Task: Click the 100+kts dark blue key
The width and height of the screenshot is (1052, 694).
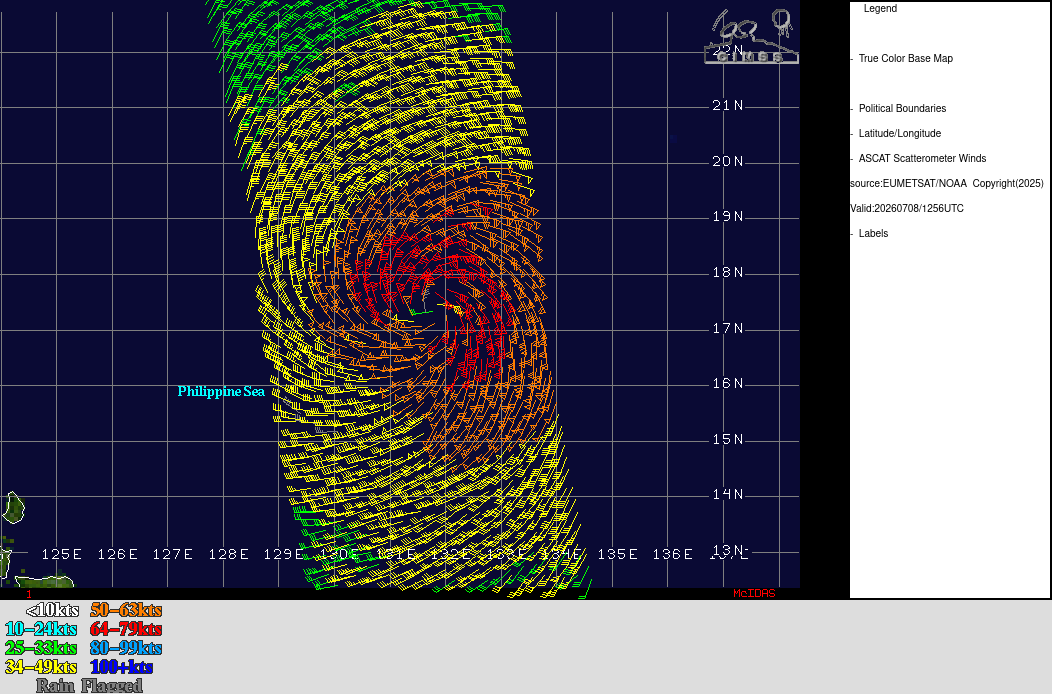Action: point(121,666)
